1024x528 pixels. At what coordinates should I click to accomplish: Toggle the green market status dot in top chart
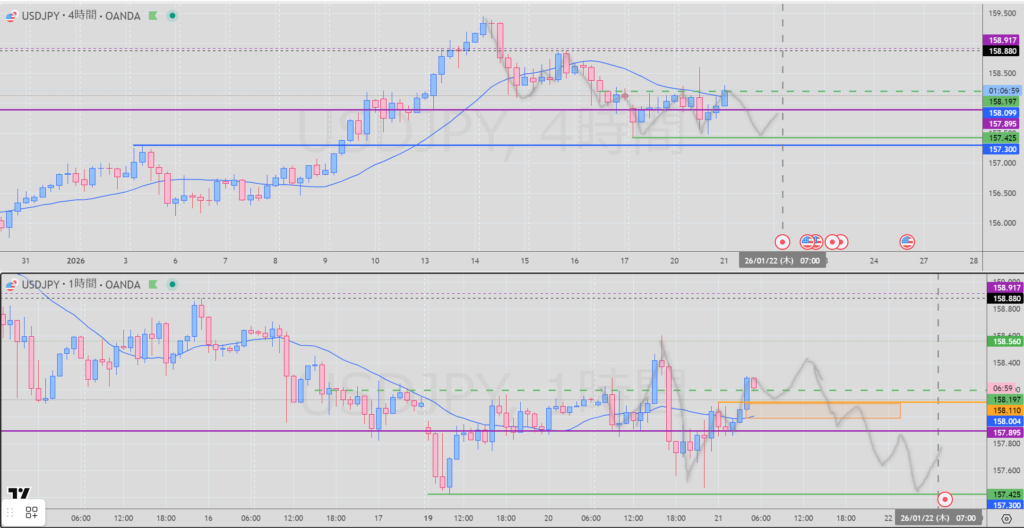[x=173, y=17]
